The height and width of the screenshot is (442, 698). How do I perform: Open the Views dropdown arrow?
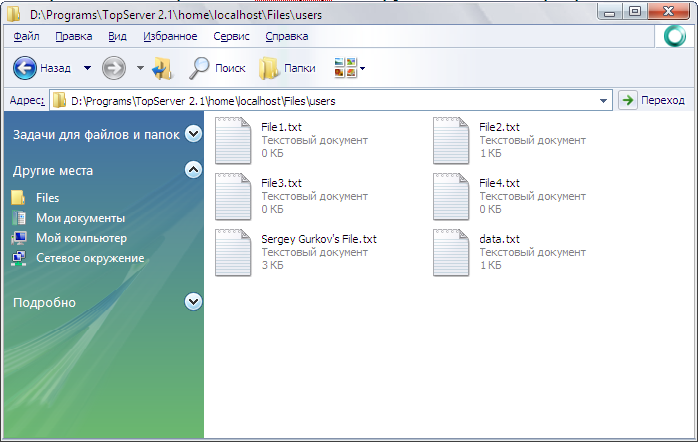362,68
